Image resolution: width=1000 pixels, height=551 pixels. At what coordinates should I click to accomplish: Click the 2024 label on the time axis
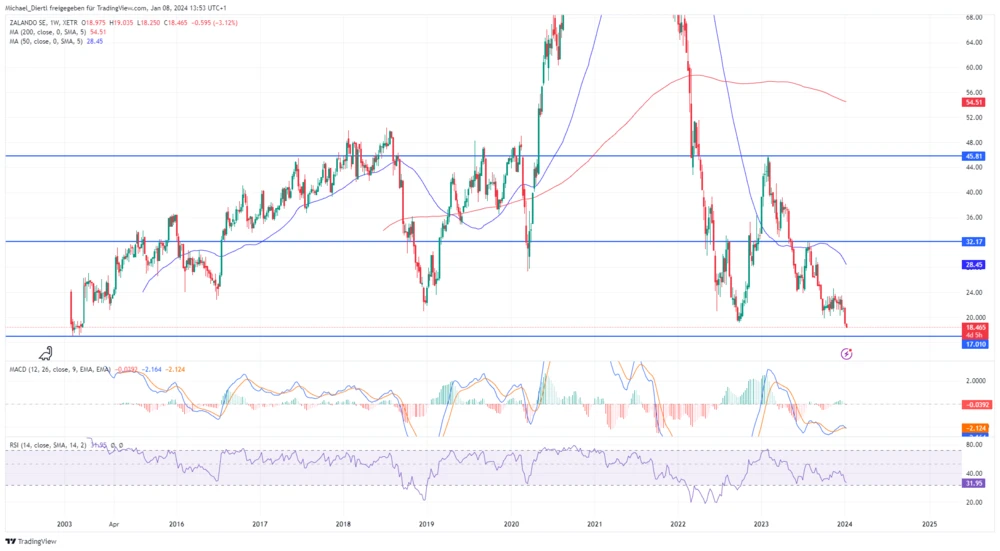pyautogui.click(x=845, y=523)
